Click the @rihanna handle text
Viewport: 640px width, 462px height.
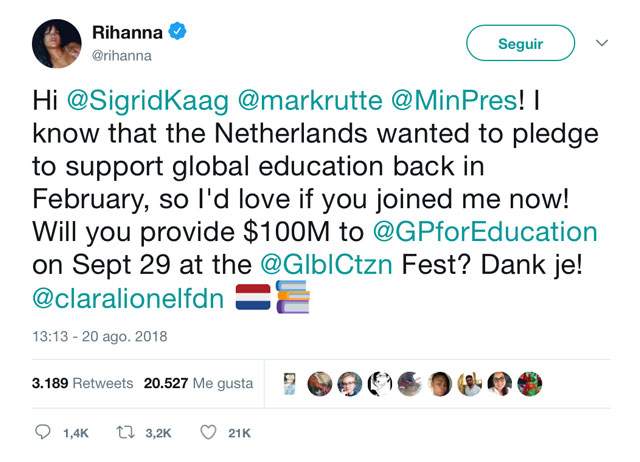point(122,56)
